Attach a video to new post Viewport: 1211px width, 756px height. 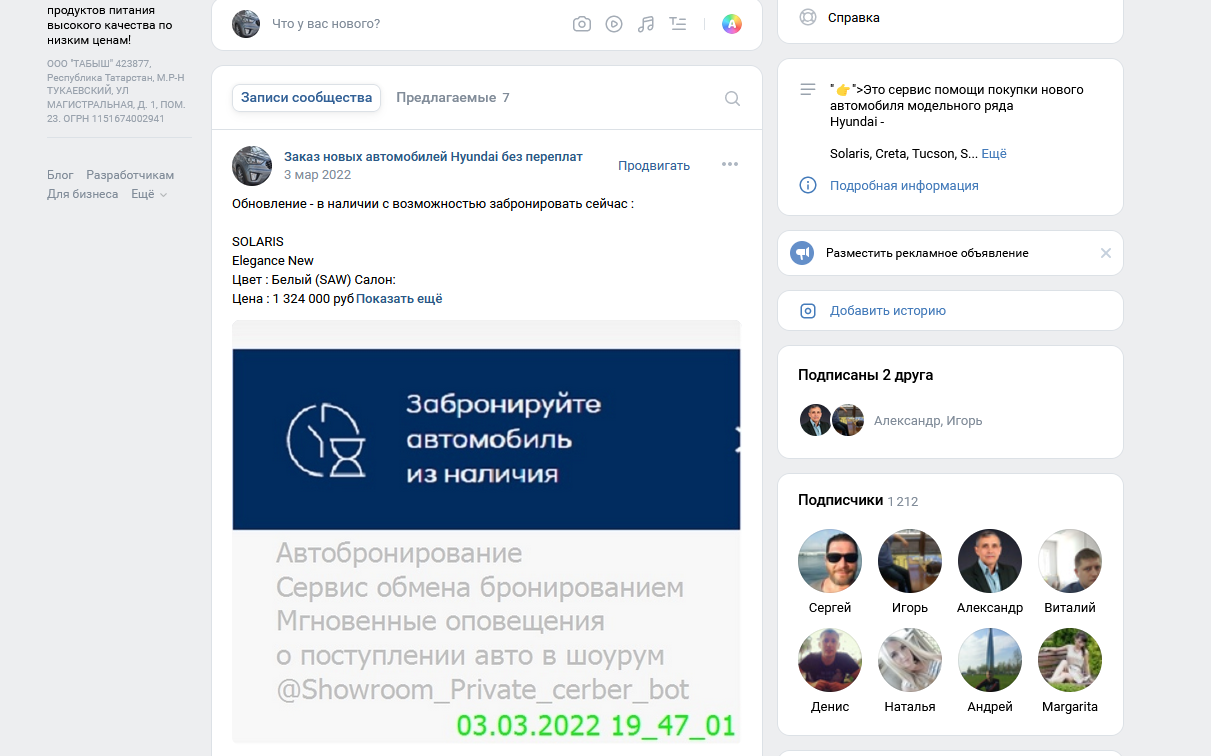point(614,24)
